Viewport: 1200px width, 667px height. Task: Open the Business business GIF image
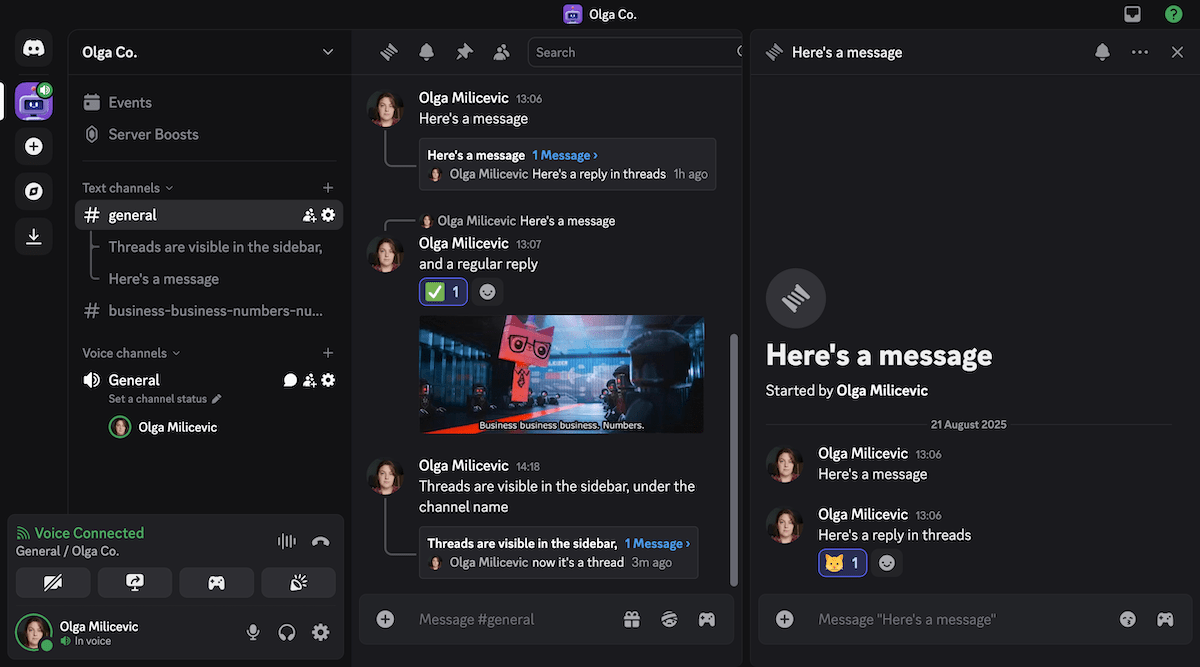pyautogui.click(x=561, y=375)
